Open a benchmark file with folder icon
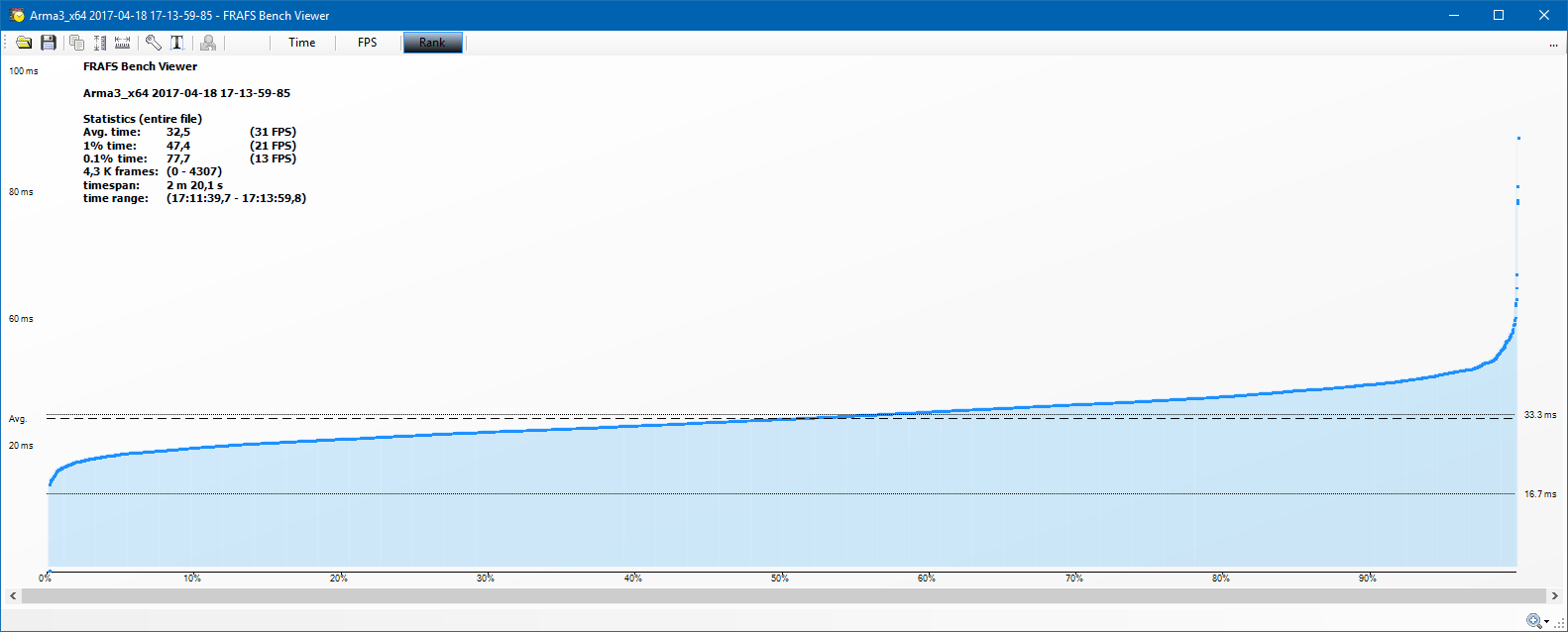The width and height of the screenshot is (1568, 632). click(24, 43)
